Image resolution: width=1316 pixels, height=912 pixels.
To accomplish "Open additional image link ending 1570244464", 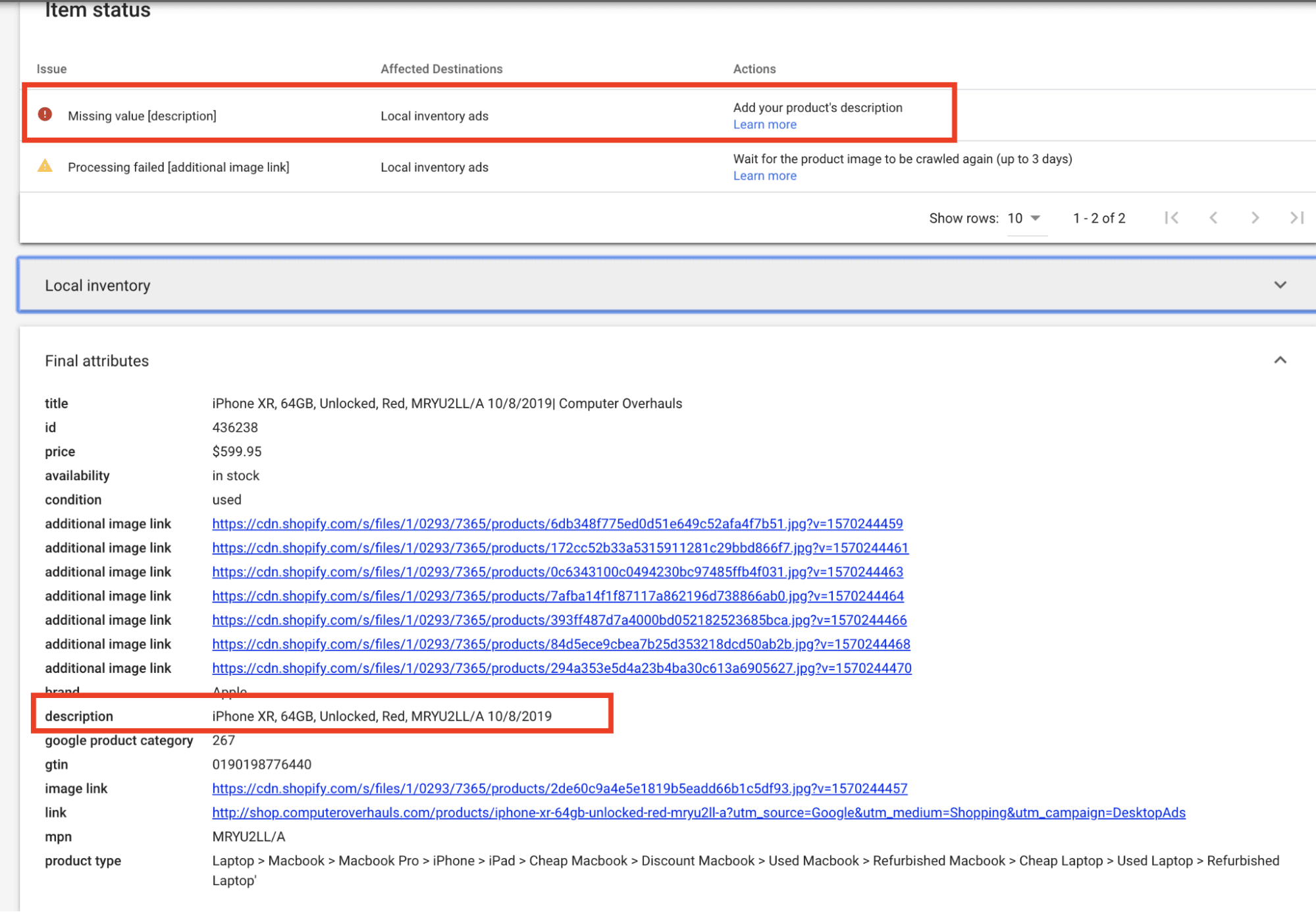I will 557,596.
